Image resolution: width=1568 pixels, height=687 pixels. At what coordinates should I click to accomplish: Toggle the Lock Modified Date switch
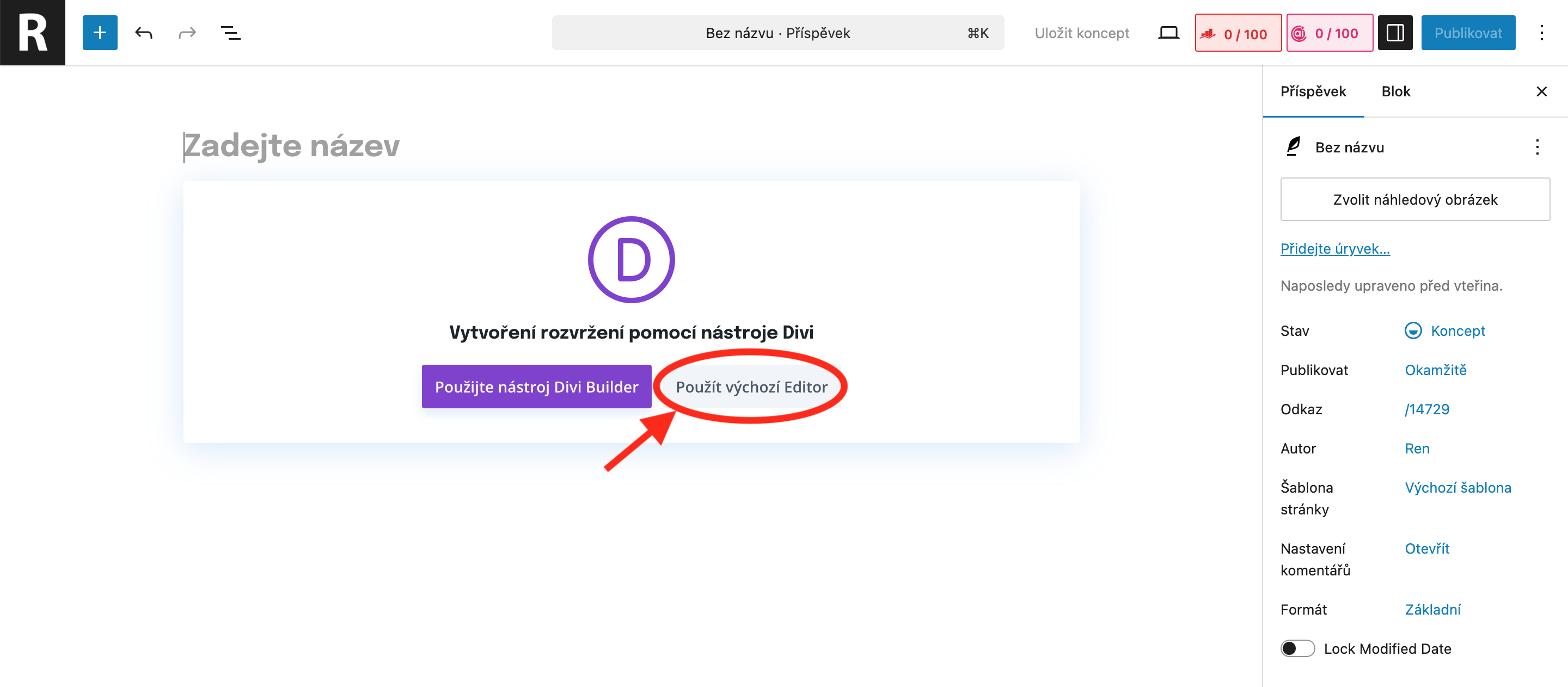point(1297,649)
